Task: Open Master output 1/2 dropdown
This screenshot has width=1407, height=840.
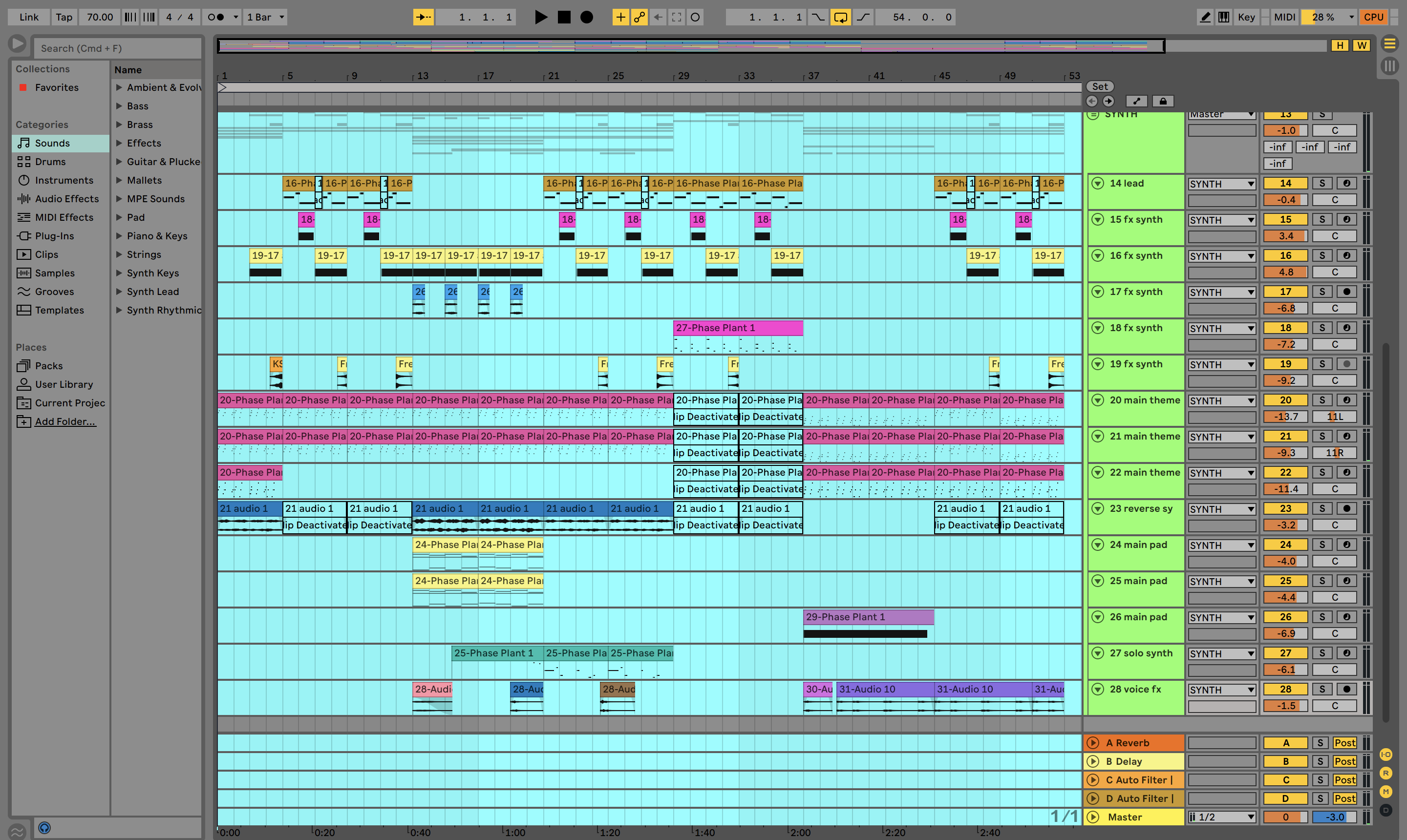Action: (1222, 818)
